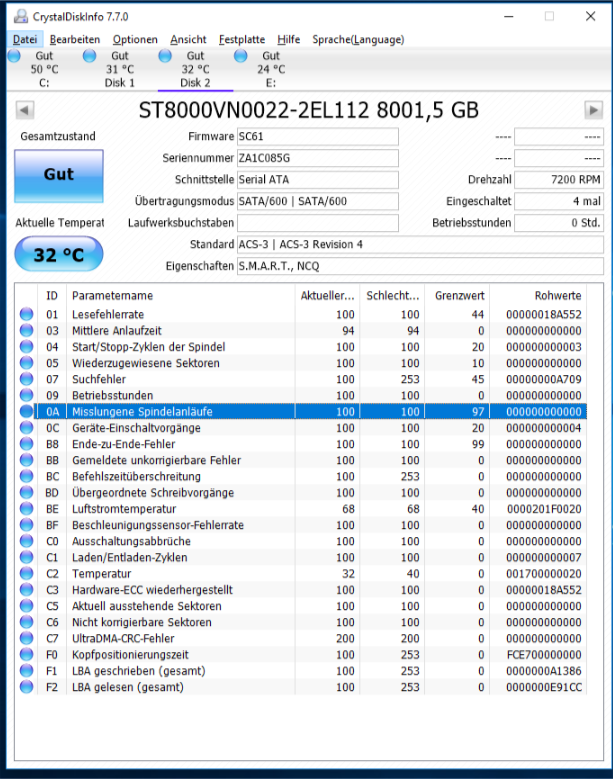Click status icon of Luftstromtemperatur row
This screenshot has width=613, height=779.
pos(26,509)
